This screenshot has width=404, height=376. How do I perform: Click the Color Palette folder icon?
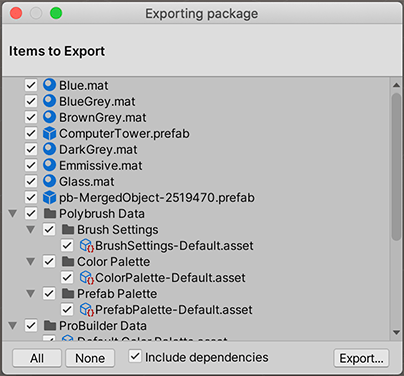click(x=68, y=261)
